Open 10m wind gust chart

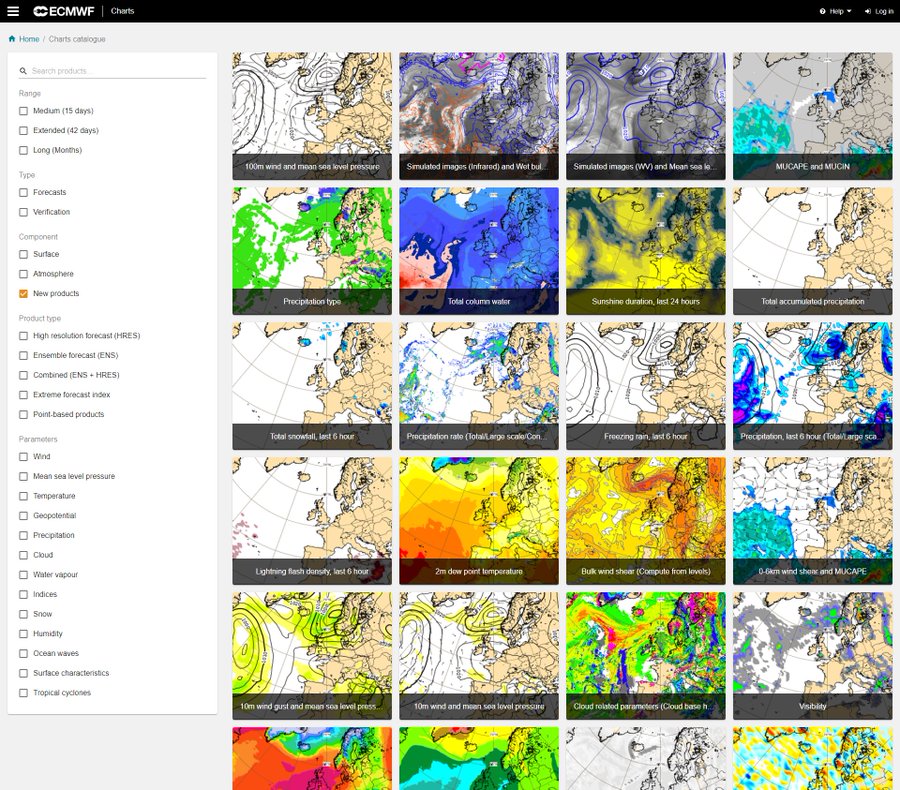click(312, 656)
